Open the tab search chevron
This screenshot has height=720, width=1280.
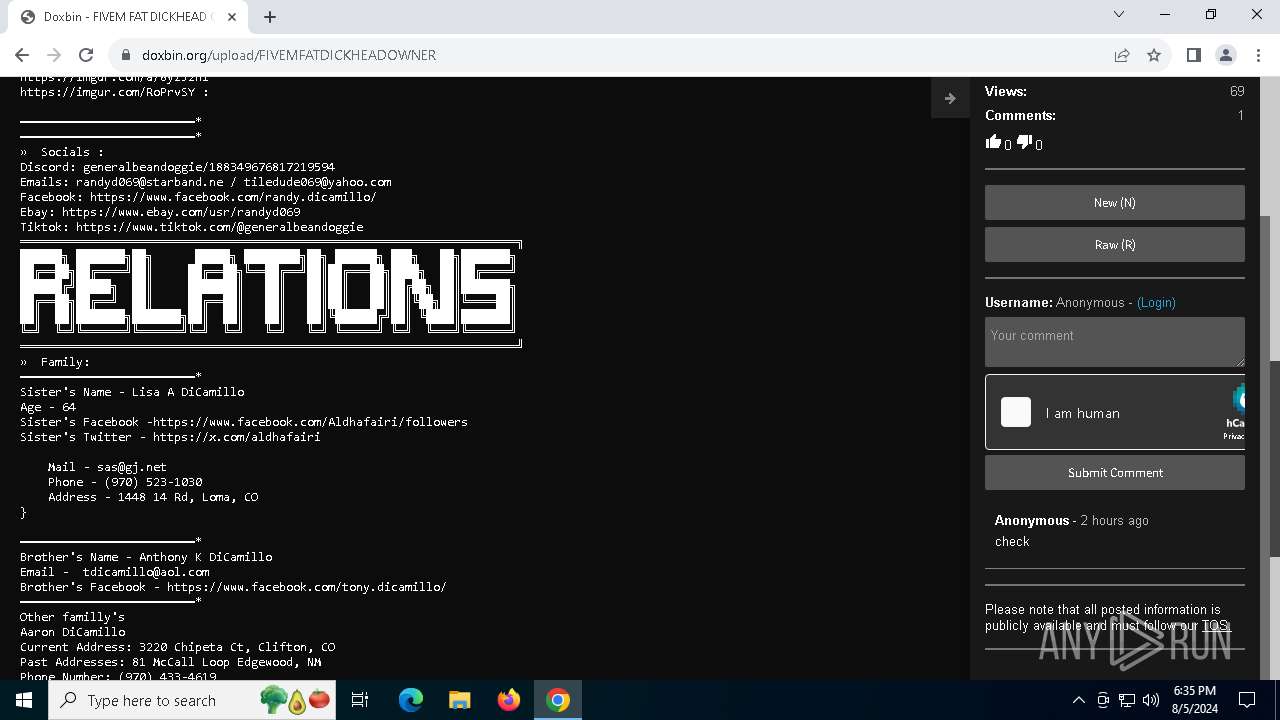pos(1119,15)
